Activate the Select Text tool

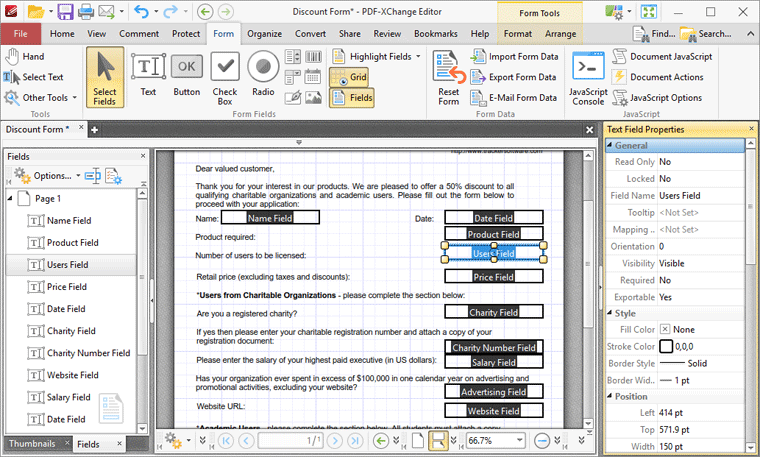[33, 77]
